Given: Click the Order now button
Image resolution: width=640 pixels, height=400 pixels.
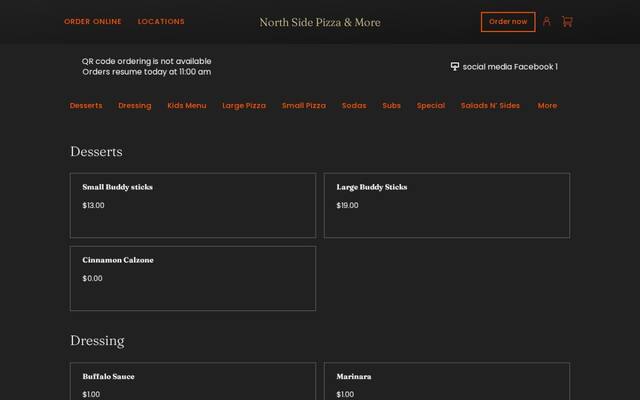Looking at the screenshot, I should click(508, 22).
